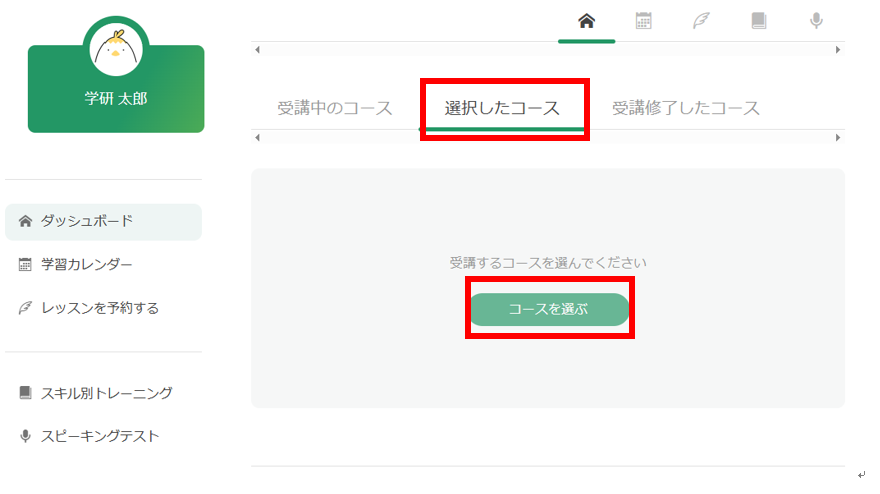Open ダッシュボード in the sidebar

coord(103,222)
